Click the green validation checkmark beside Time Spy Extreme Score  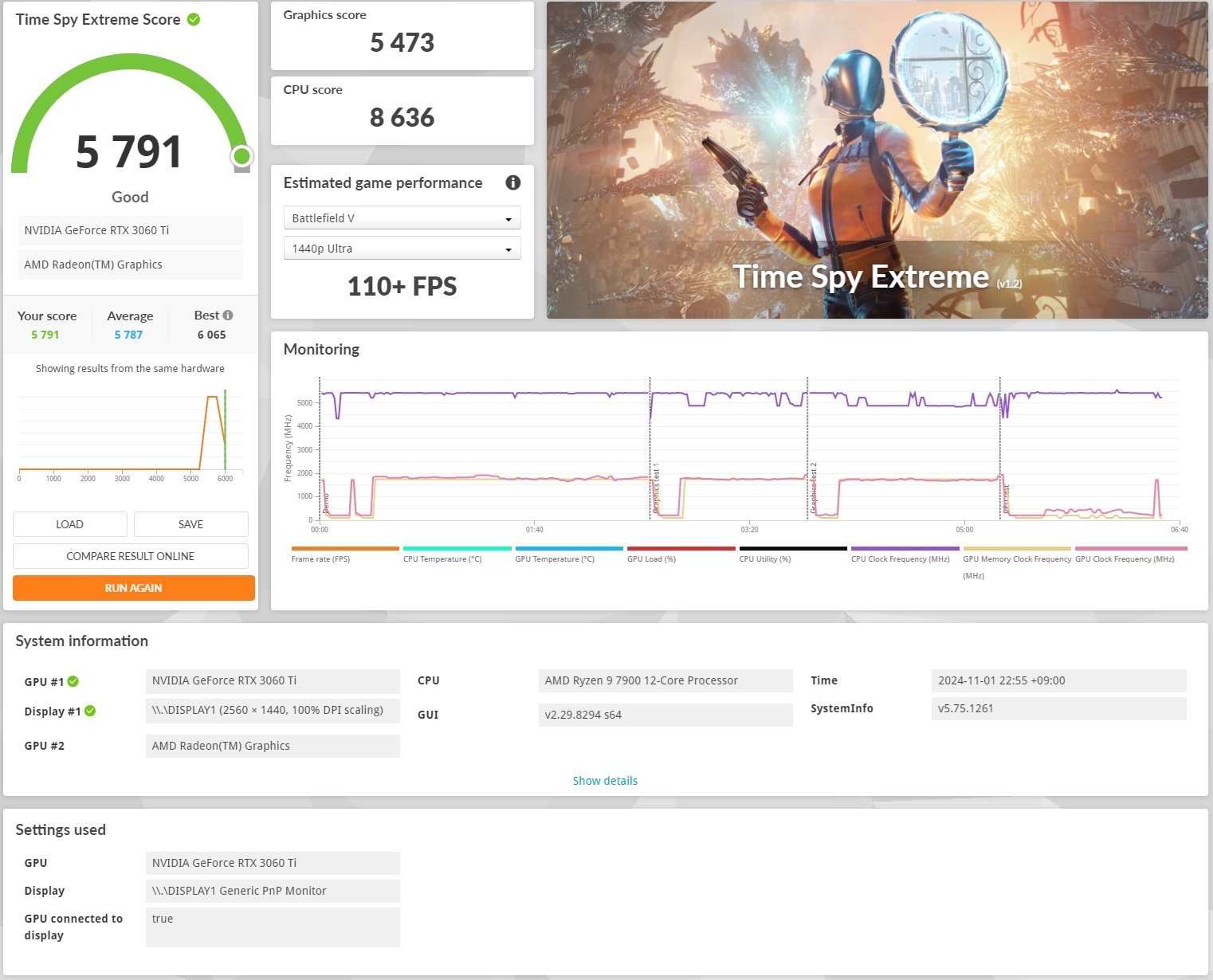click(194, 19)
